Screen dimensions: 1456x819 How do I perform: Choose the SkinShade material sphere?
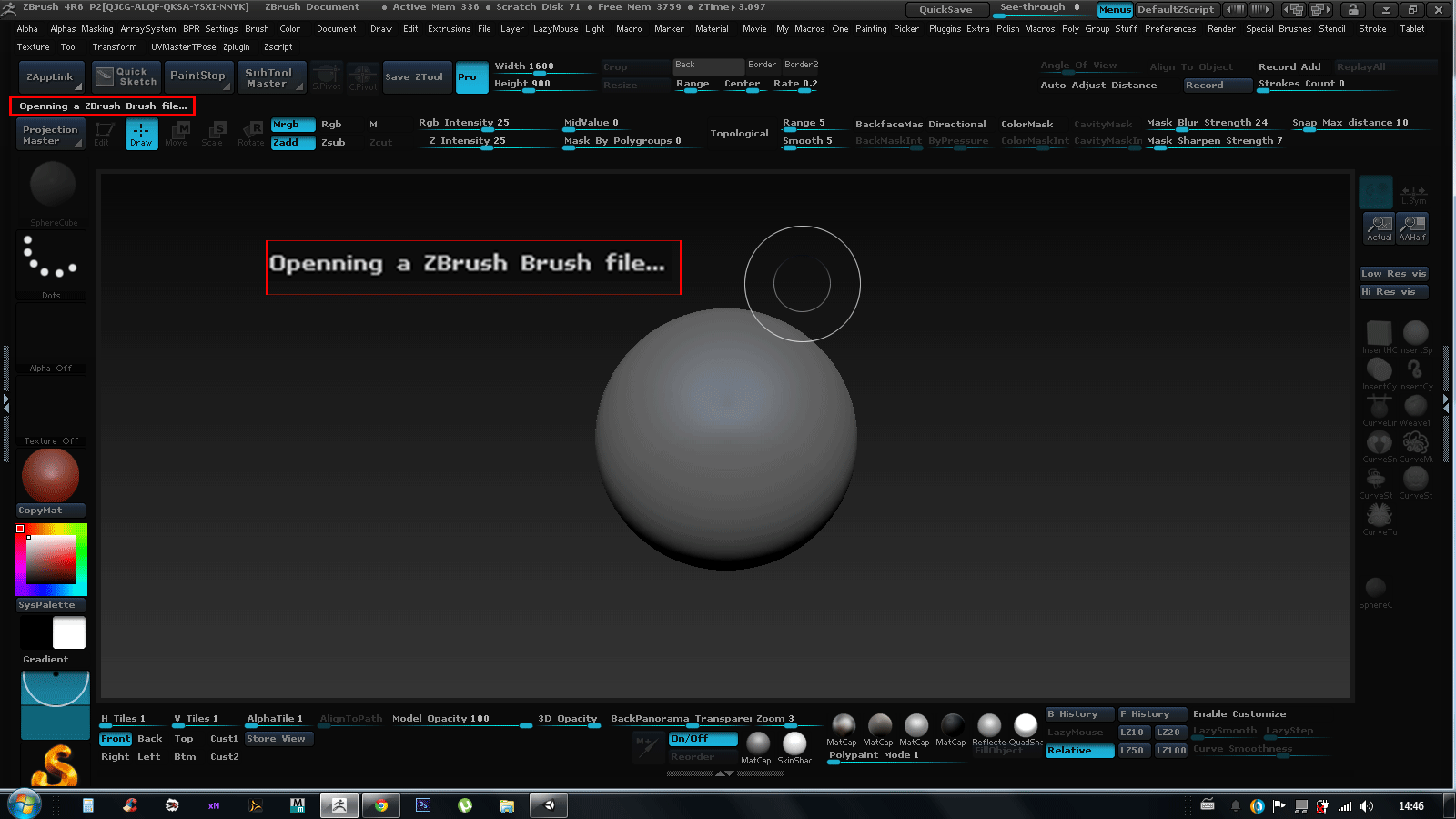coord(794,745)
